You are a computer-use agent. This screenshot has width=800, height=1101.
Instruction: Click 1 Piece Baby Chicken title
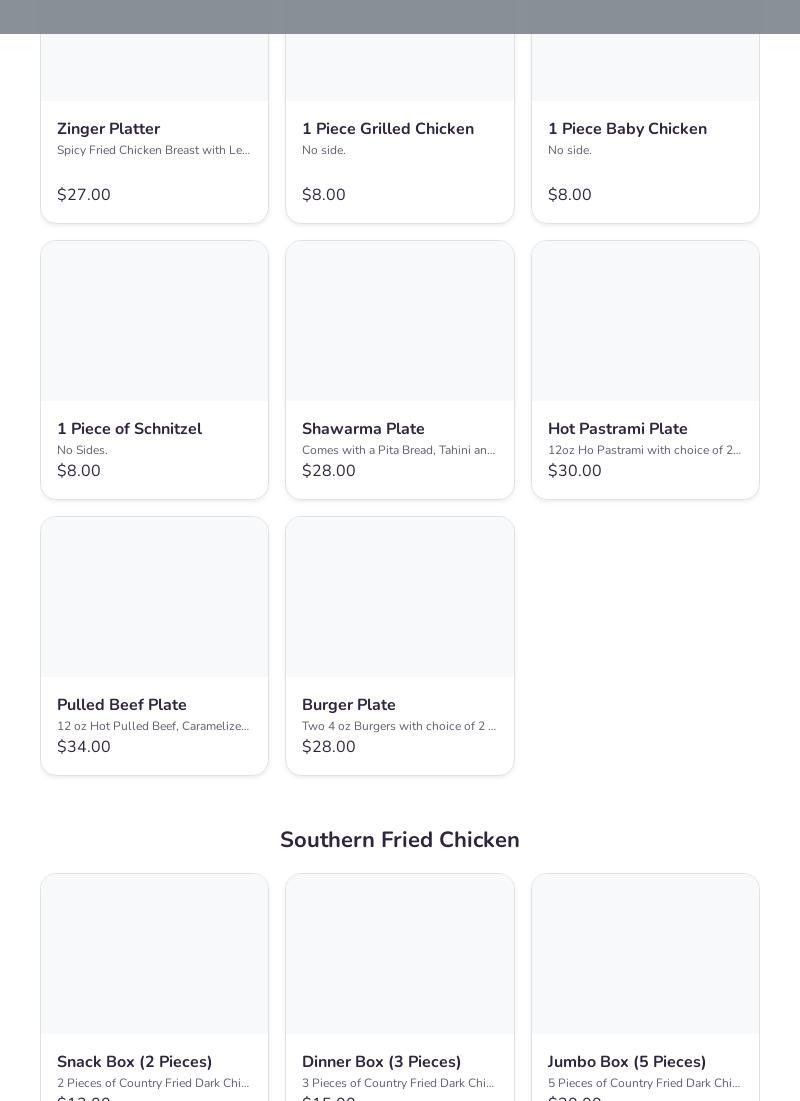(627, 129)
